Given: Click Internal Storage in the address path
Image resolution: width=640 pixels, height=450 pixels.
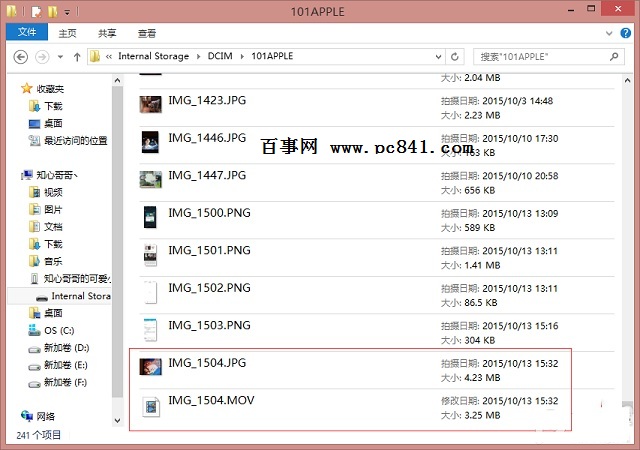Looking at the screenshot, I should click(x=153, y=56).
